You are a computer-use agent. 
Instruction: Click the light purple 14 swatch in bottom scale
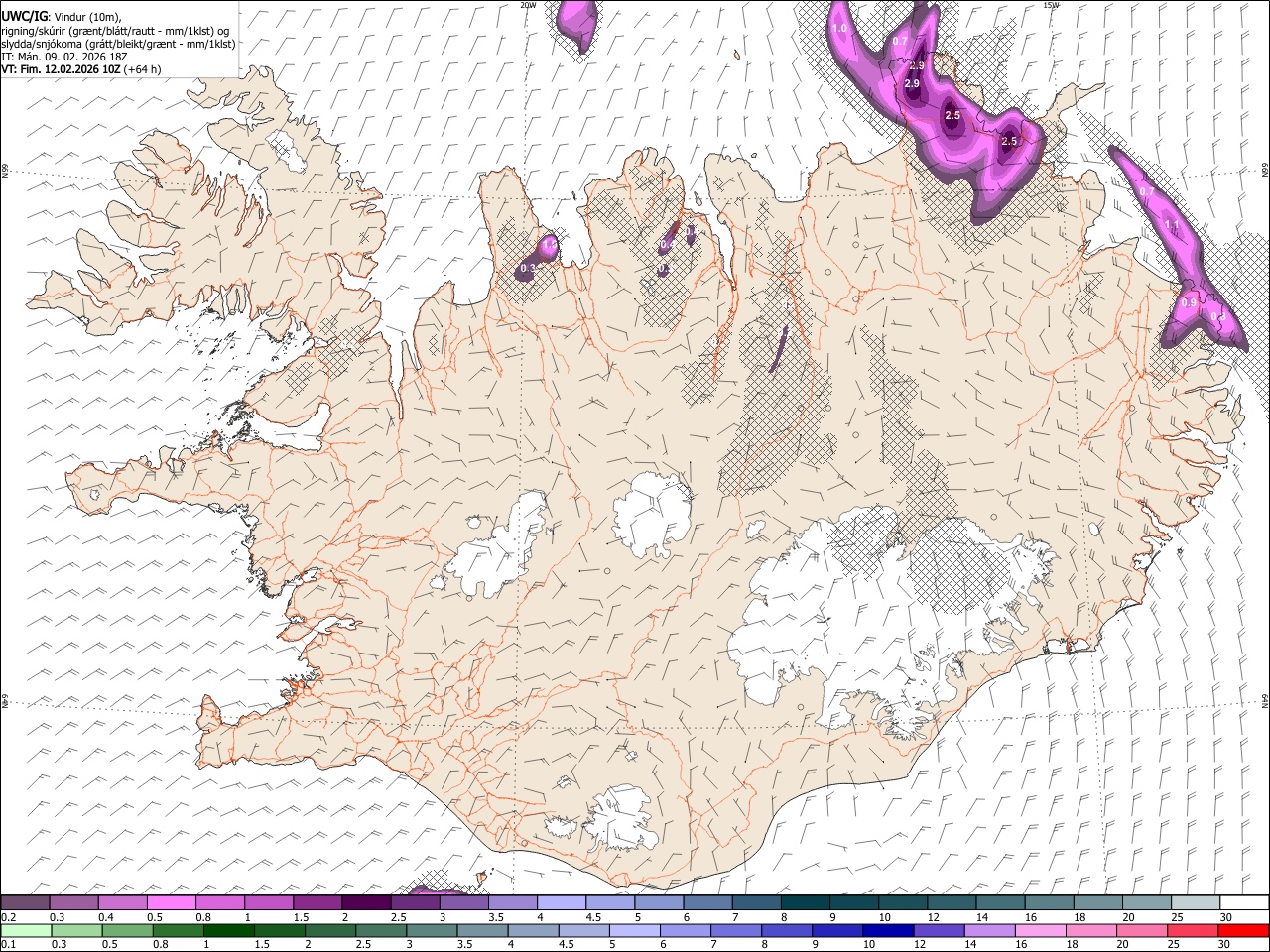[989, 931]
